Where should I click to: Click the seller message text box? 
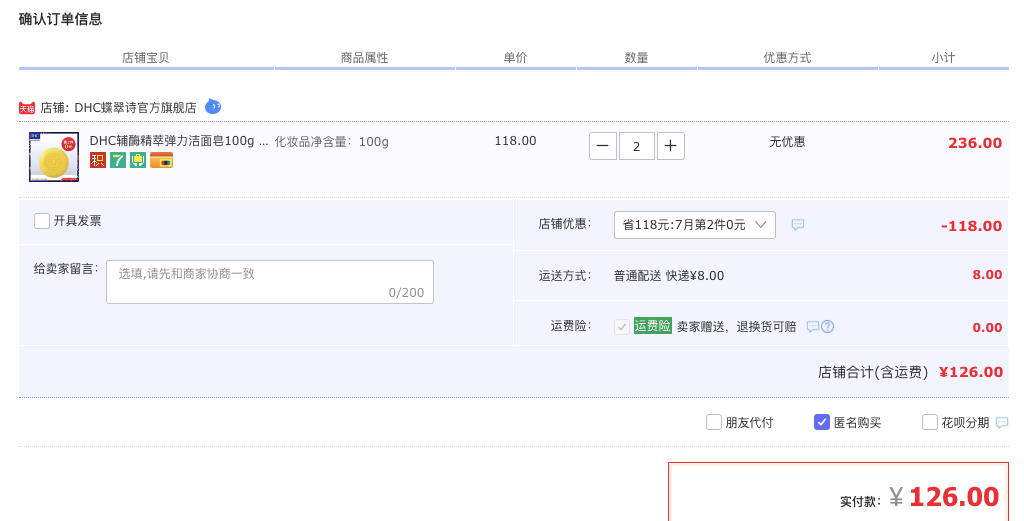[270, 282]
